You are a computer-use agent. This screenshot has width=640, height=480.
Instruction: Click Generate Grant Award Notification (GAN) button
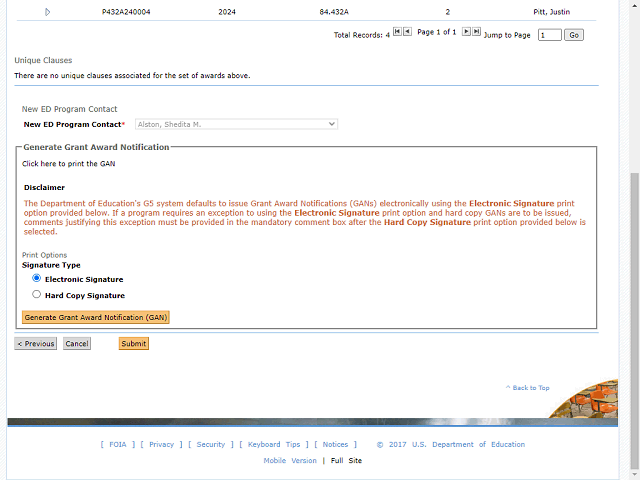tap(96, 317)
